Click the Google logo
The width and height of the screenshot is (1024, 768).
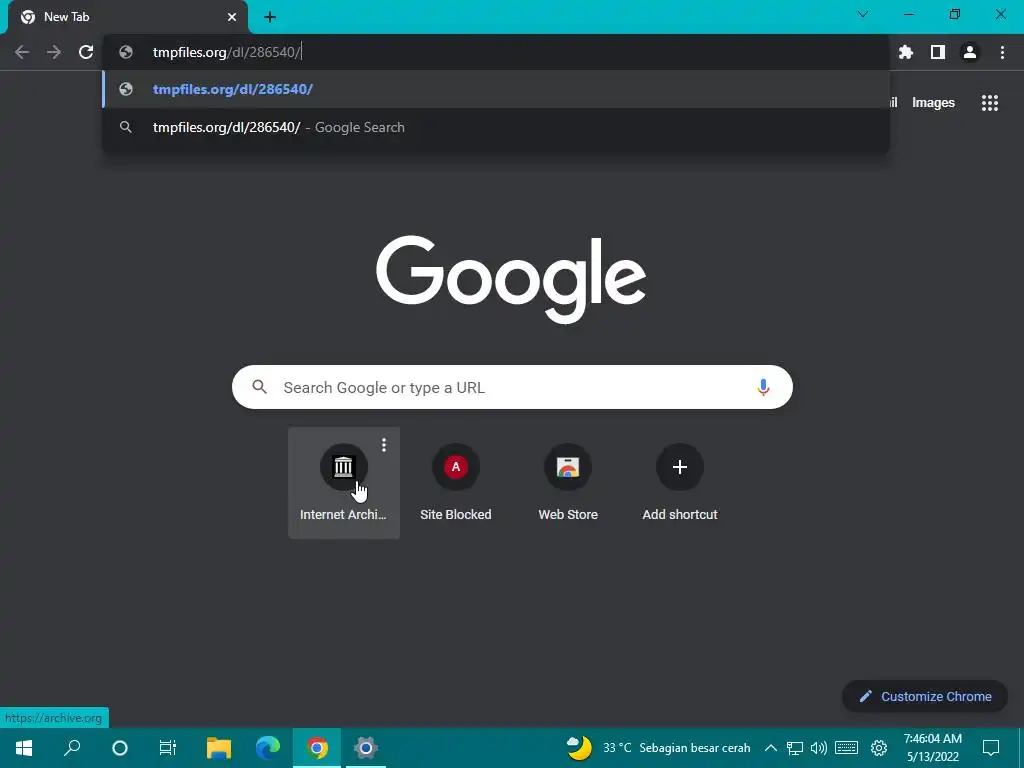(x=511, y=280)
